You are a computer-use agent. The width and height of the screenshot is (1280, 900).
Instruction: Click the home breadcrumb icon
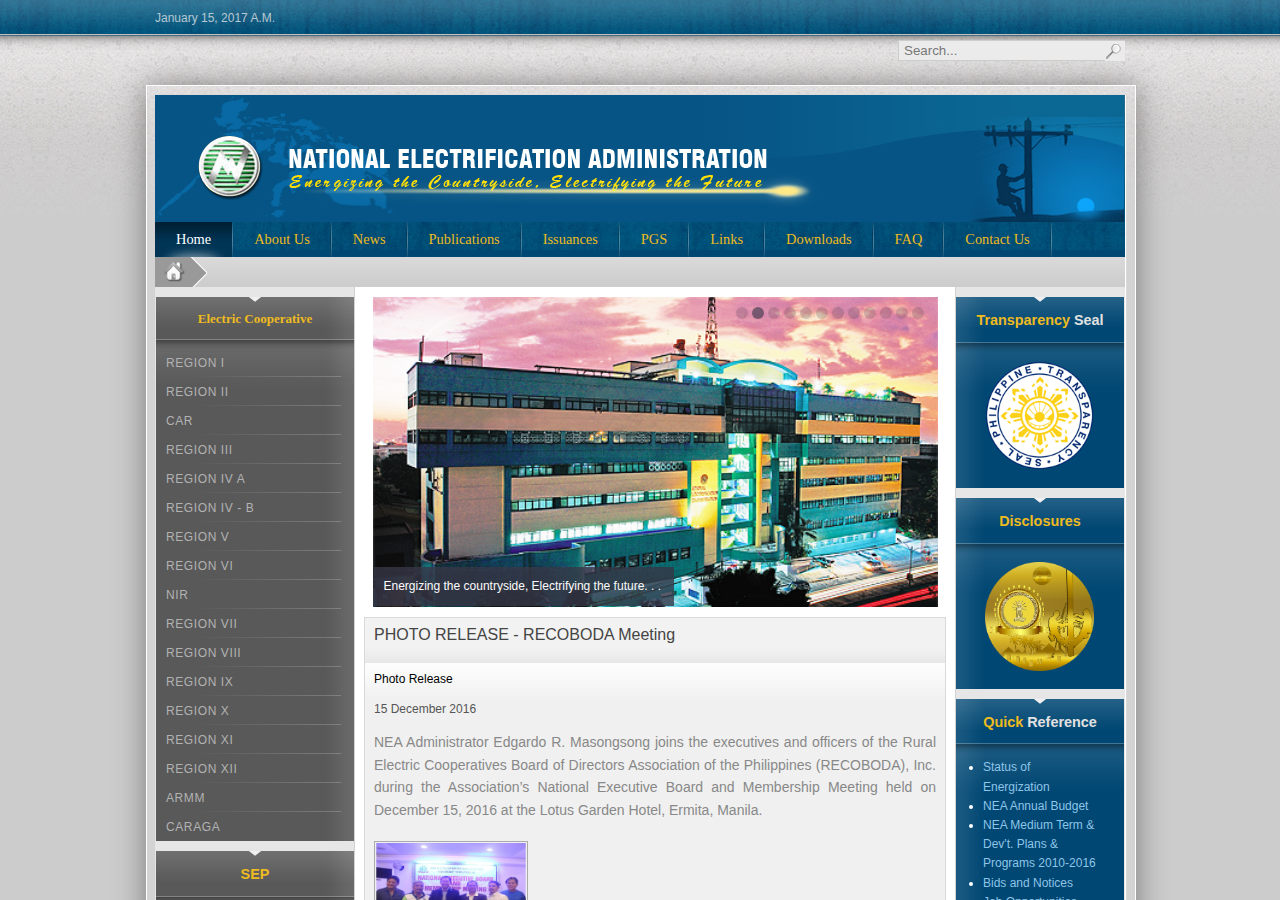(174, 272)
